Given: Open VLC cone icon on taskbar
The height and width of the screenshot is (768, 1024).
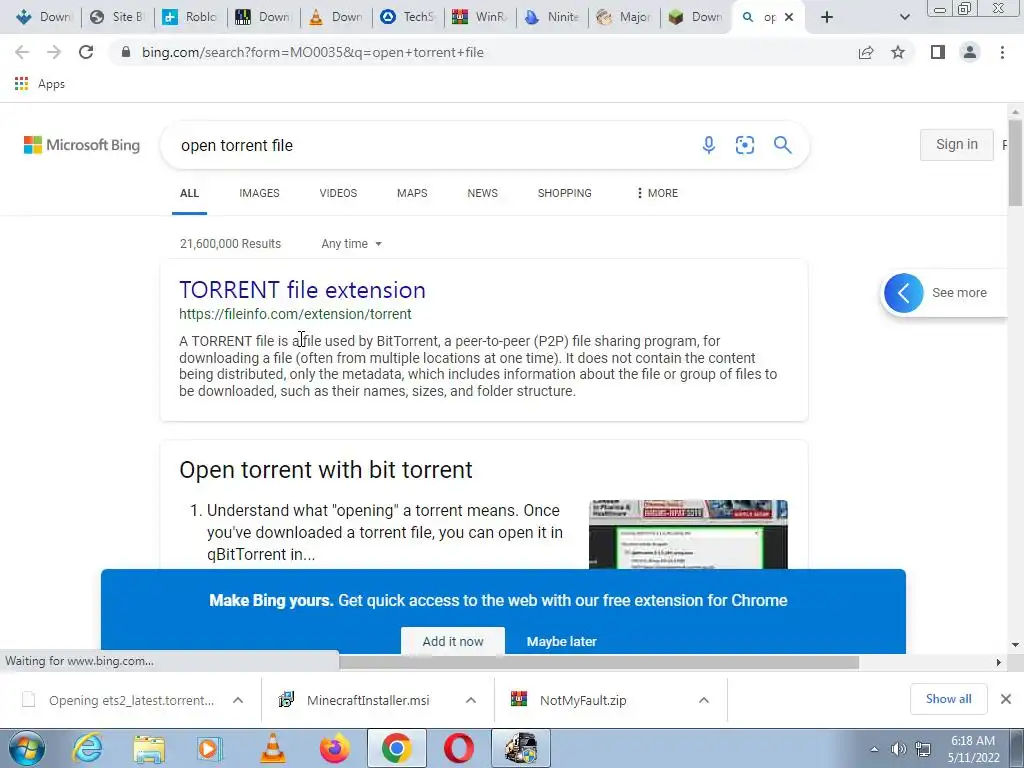Looking at the screenshot, I should (272, 748).
